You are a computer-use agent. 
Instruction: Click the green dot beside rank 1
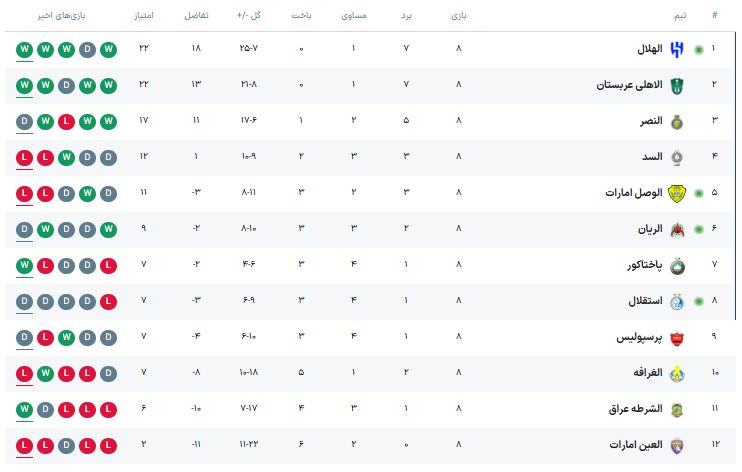tap(698, 49)
